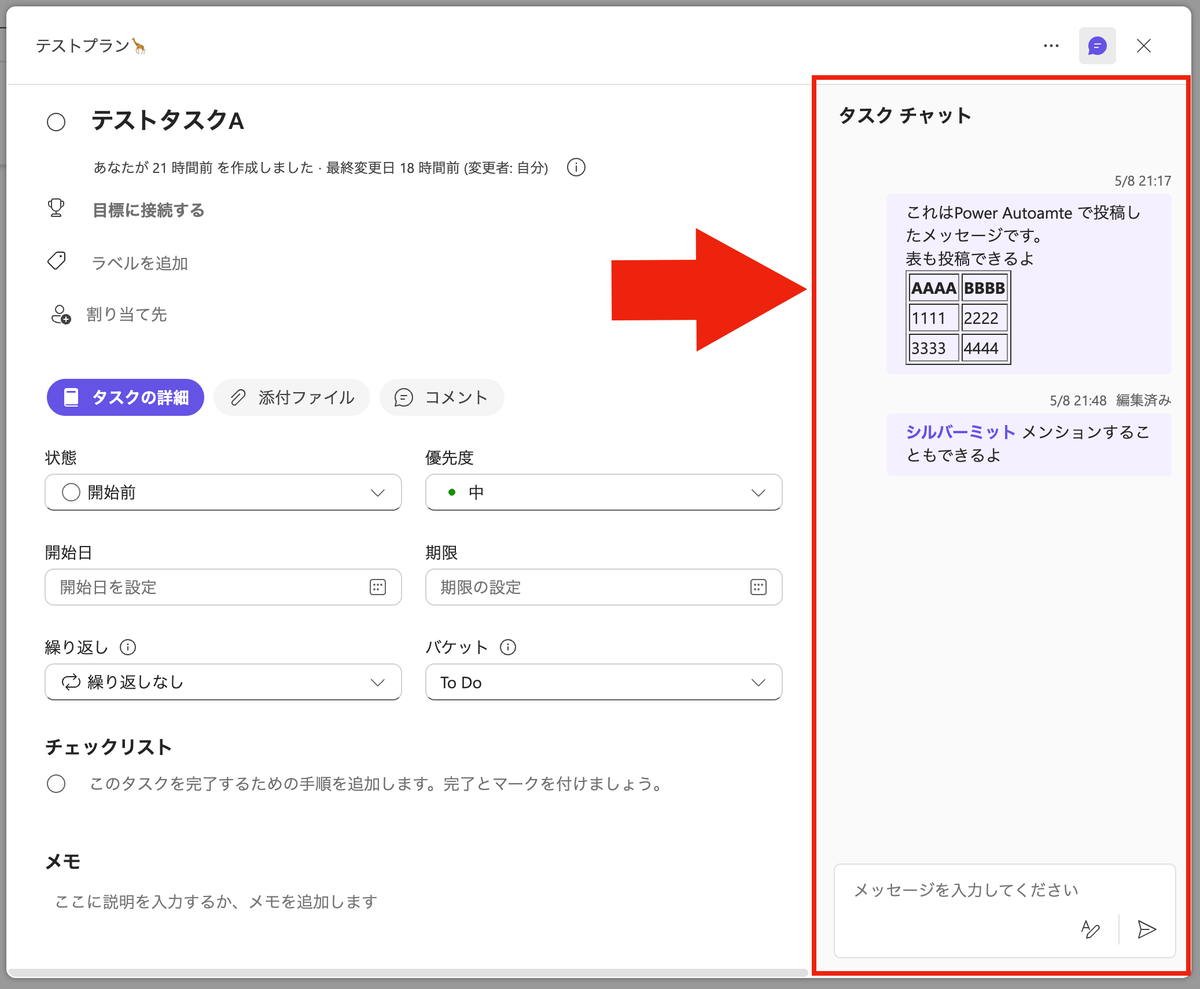This screenshot has width=1200, height=989.
Task: Click the table cell 1111
Action: point(934,318)
